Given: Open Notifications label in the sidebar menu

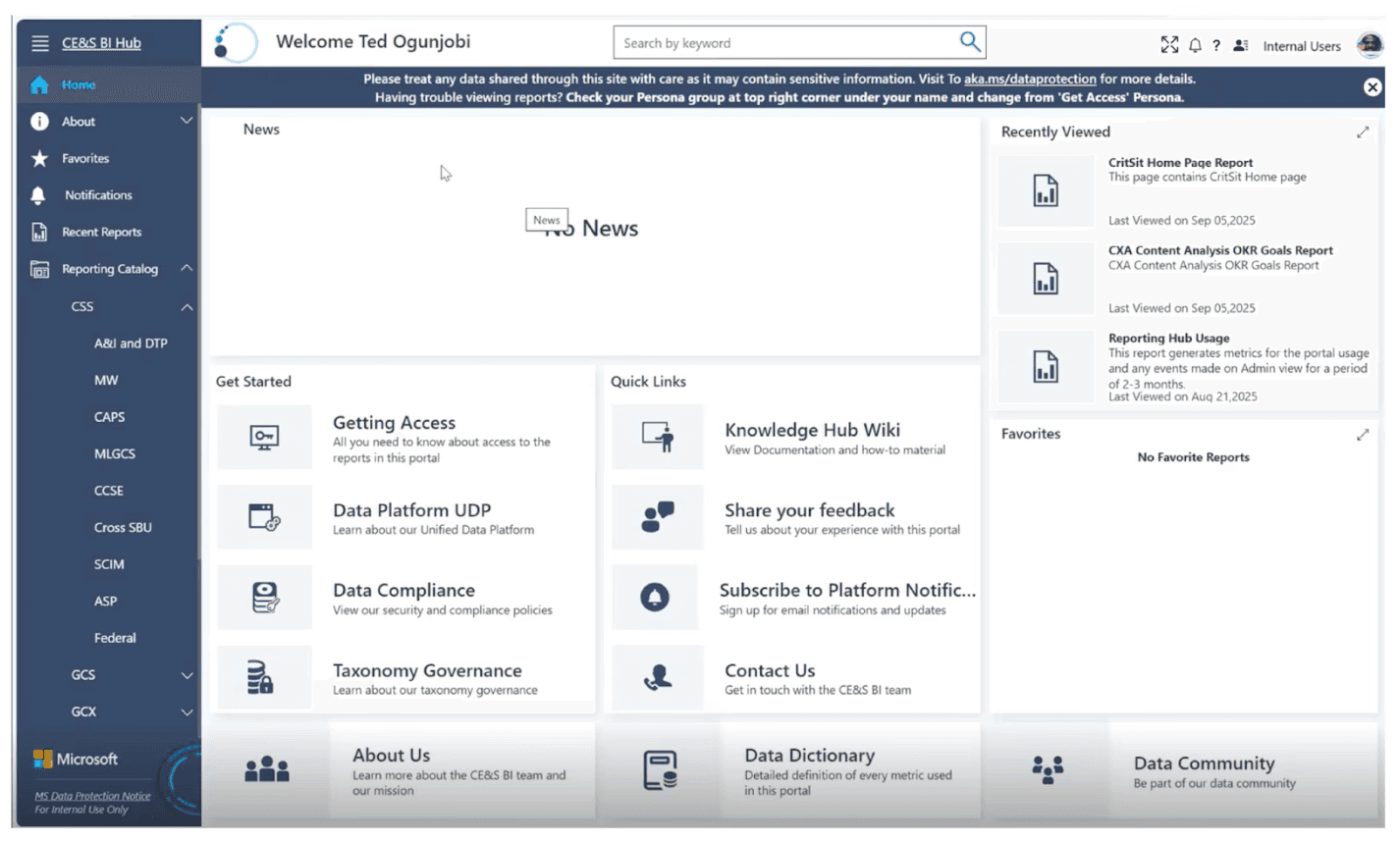Looking at the screenshot, I should 98,195.
